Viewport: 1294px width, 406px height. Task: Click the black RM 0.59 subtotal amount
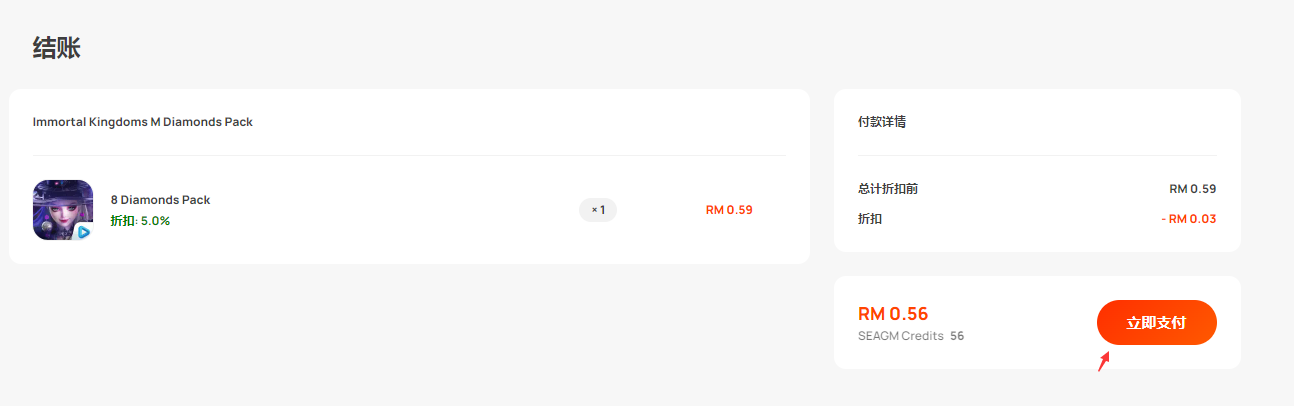tap(1192, 188)
